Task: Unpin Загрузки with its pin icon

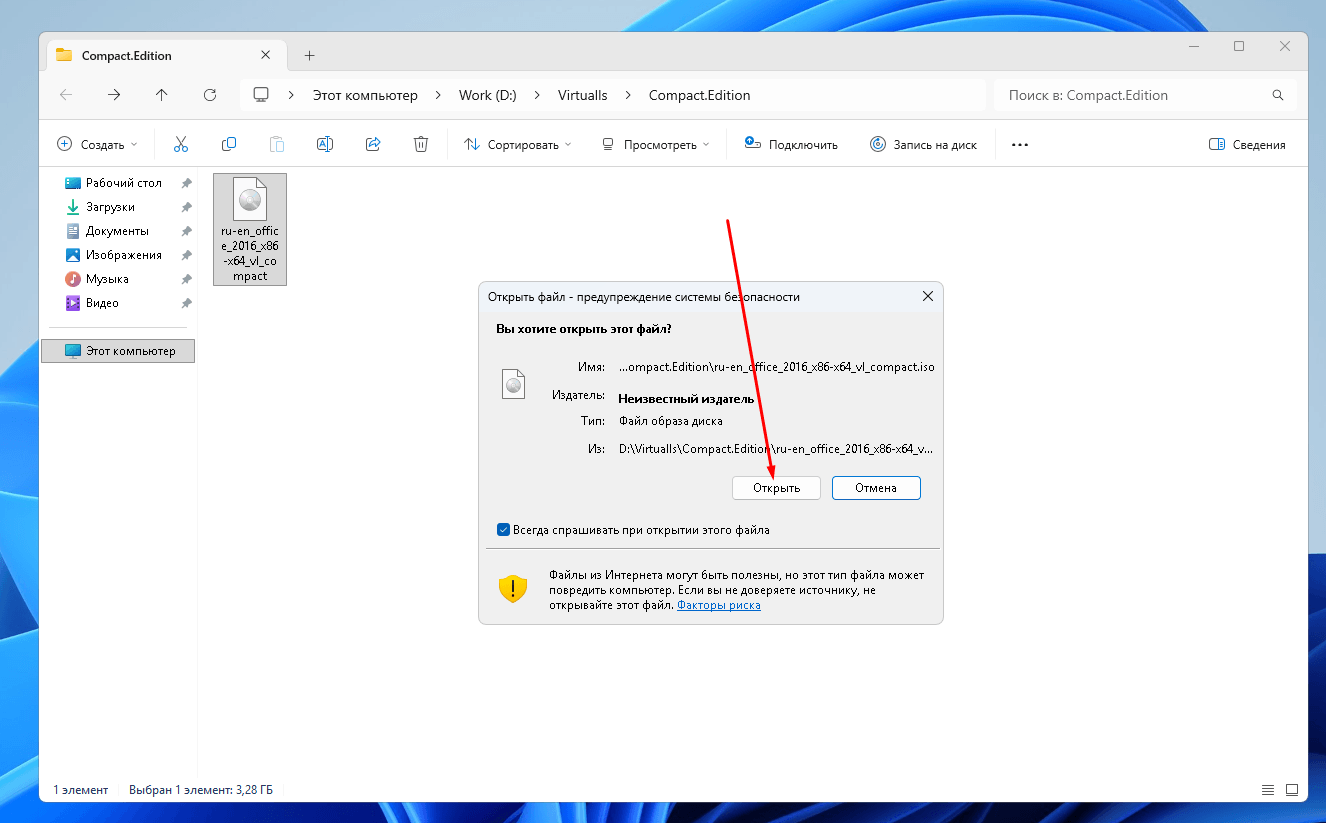Action: [x=186, y=207]
